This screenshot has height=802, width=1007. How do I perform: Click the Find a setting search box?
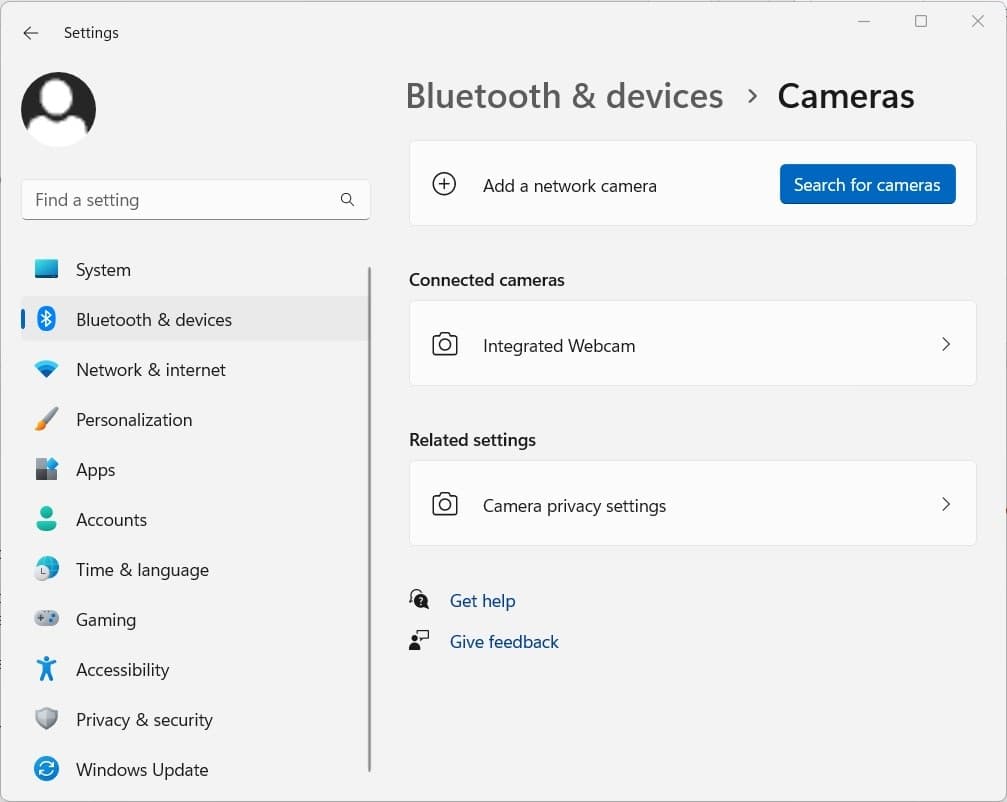click(x=182, y=200)
